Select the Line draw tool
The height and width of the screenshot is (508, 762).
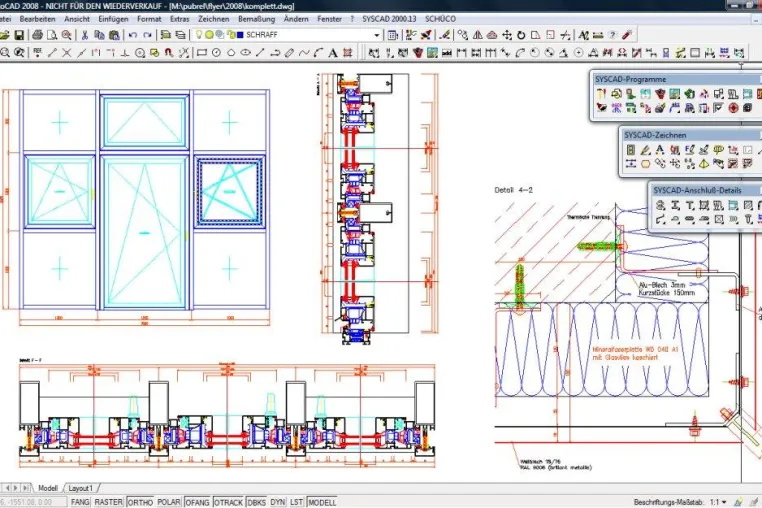pos(260,53)
